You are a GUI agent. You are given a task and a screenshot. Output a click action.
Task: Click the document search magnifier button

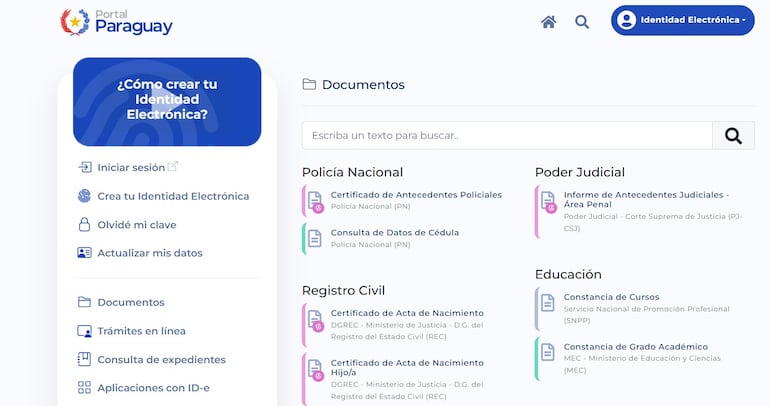coord(733,135)
